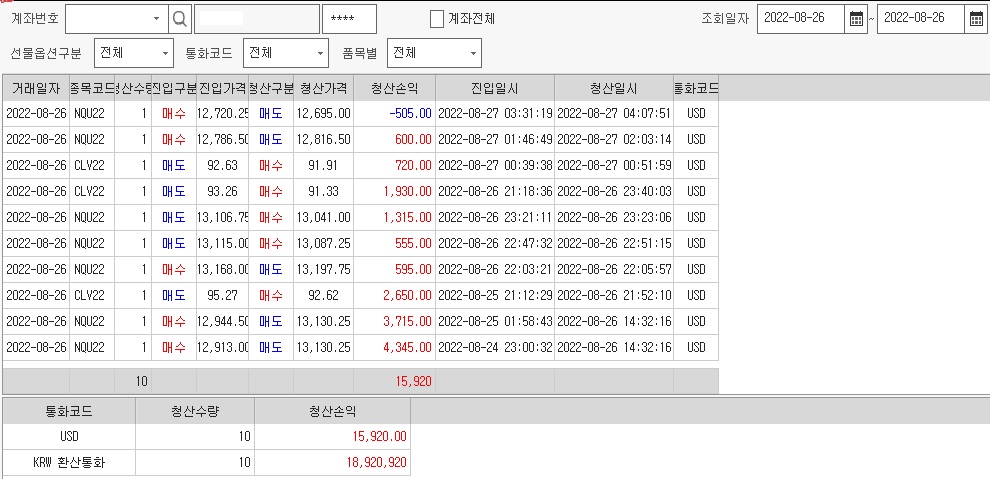Click the account password field

[x=349, y=19]
